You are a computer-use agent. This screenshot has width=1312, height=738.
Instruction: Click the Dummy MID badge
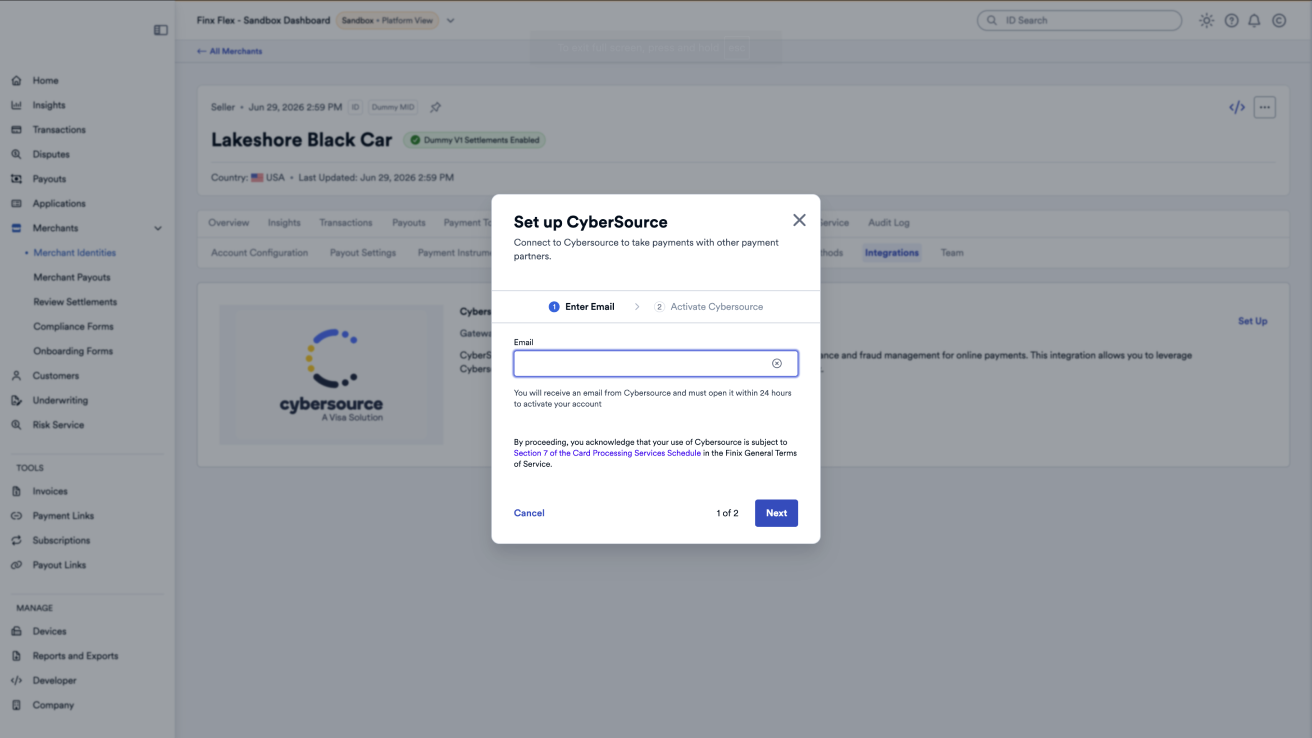point(393,107)
